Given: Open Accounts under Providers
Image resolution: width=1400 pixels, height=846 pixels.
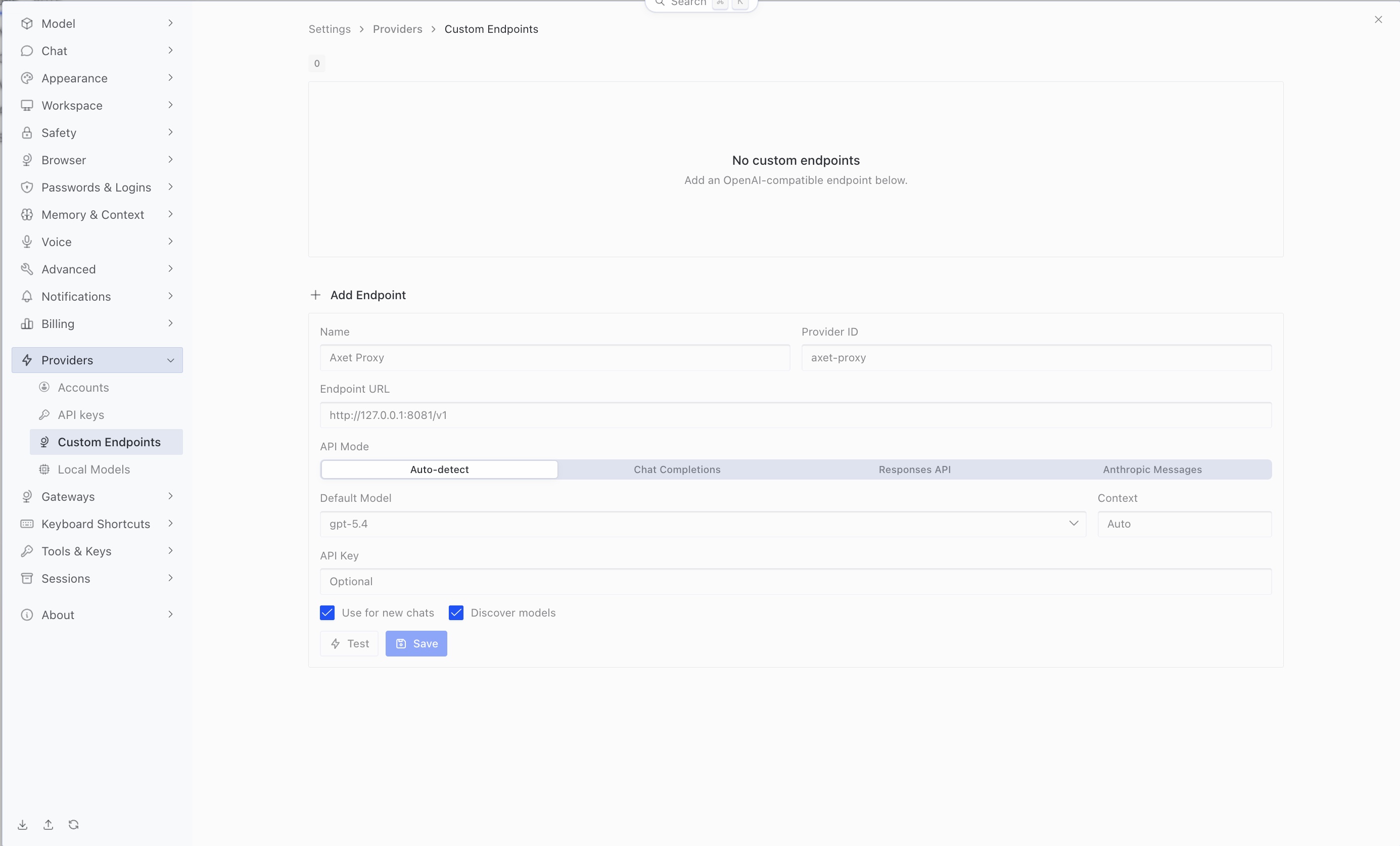Looking at the screenshot, I should click(106, 388).
